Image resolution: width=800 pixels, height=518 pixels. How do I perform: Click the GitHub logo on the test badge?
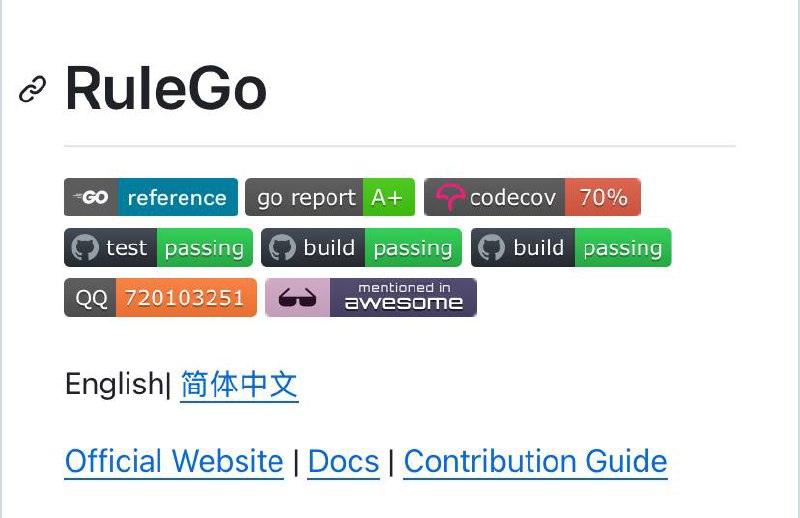pos(85,248)
